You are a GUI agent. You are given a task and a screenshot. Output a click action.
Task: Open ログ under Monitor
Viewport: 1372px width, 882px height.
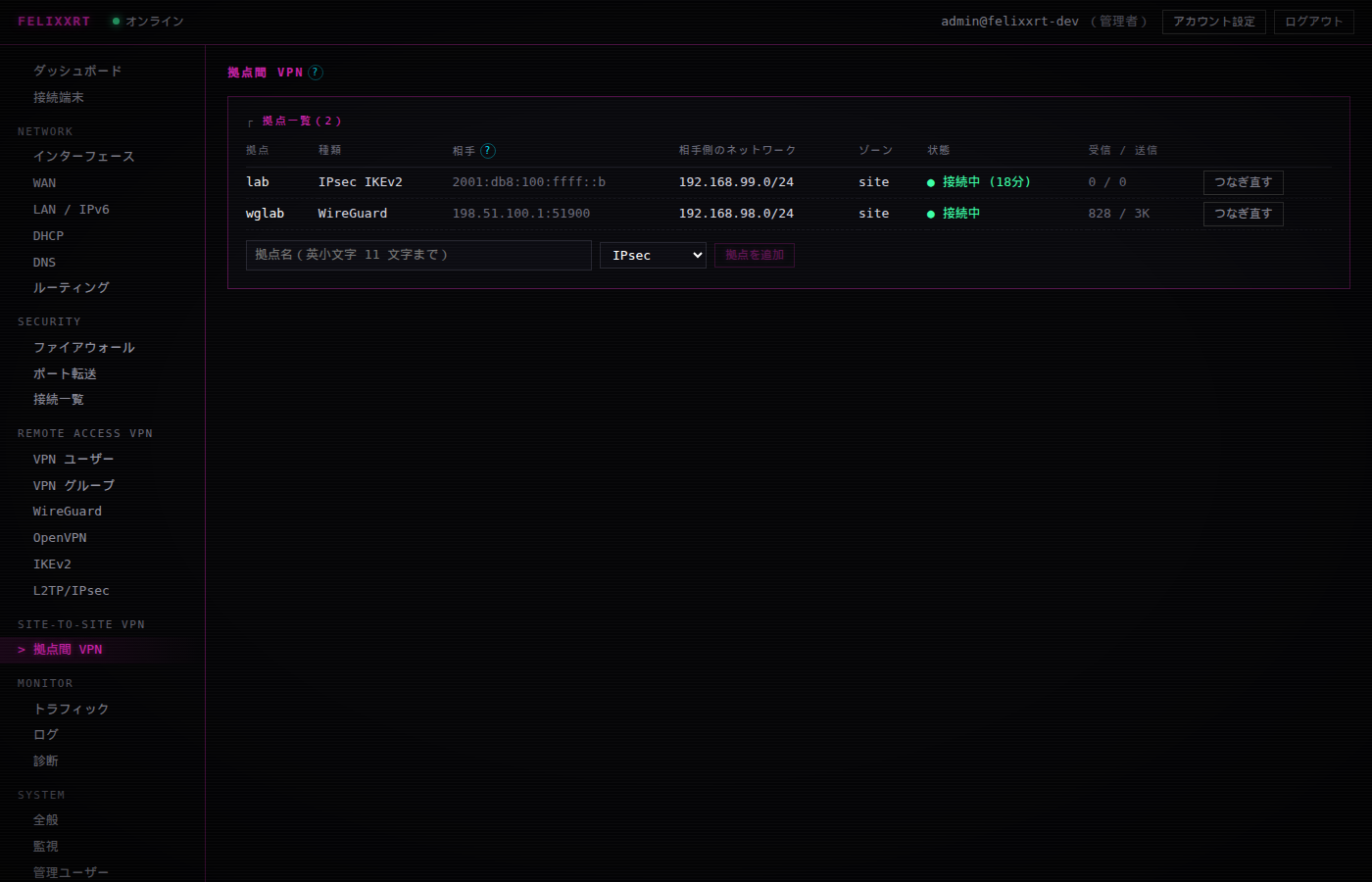coord(46,734)
